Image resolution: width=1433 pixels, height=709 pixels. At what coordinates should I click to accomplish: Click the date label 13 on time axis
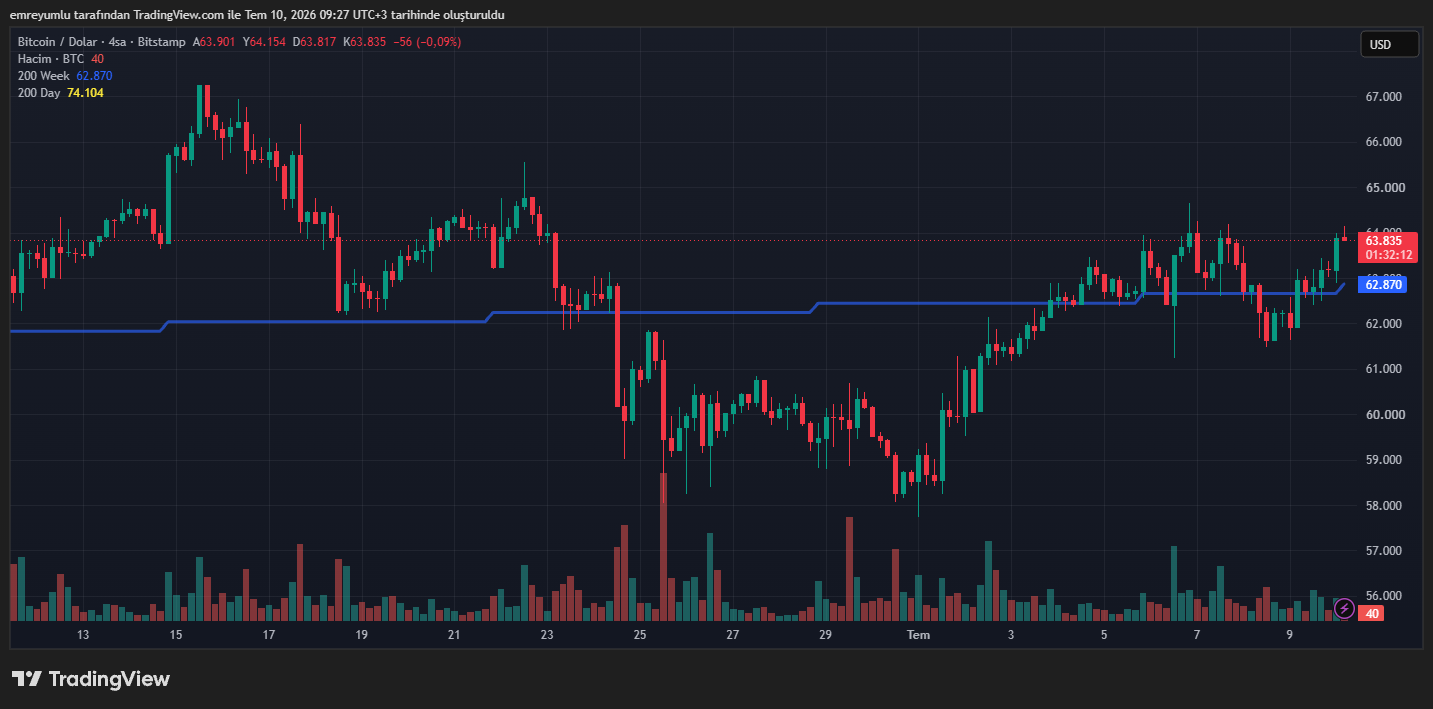(x=83, y=635)
